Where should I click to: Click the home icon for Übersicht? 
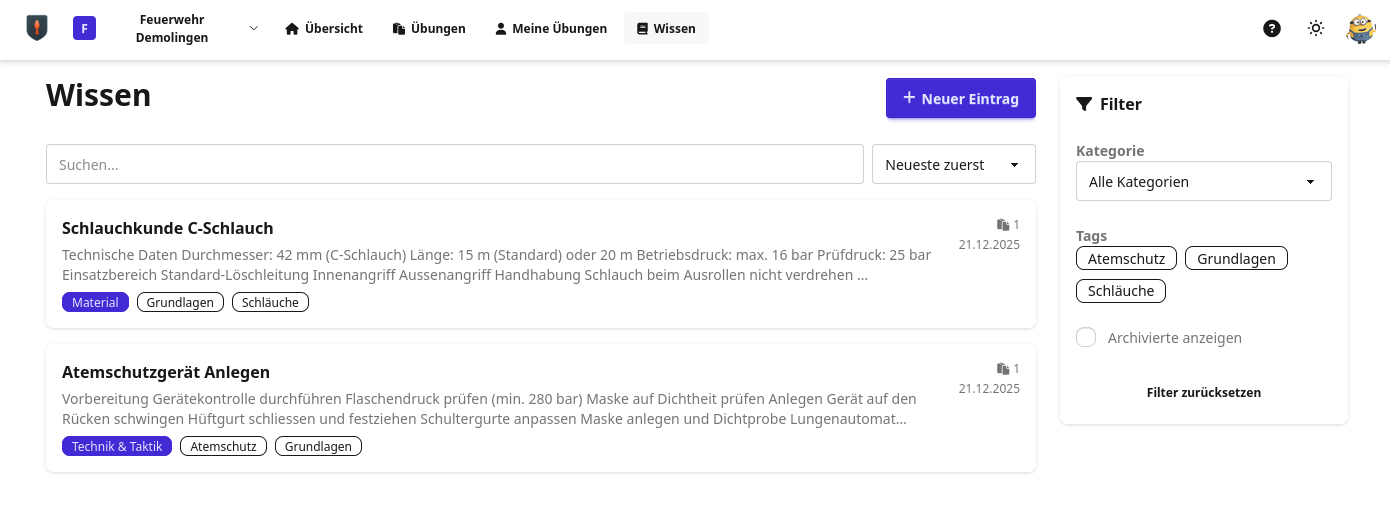[x=292, y=29]
